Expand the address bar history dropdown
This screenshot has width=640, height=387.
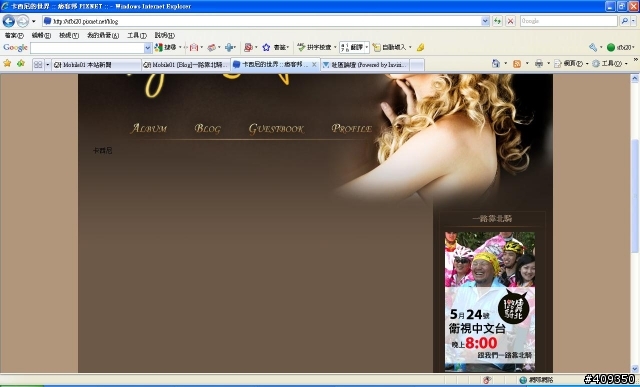click(485, 21)
